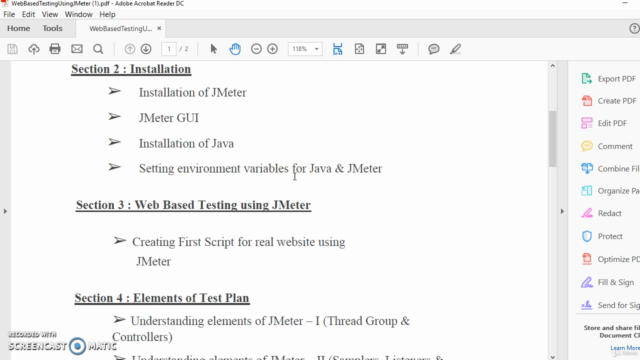Select the highlight text pen icon
Image resolution: width=640 pixels, height=360 pixels.
(456, 49)
